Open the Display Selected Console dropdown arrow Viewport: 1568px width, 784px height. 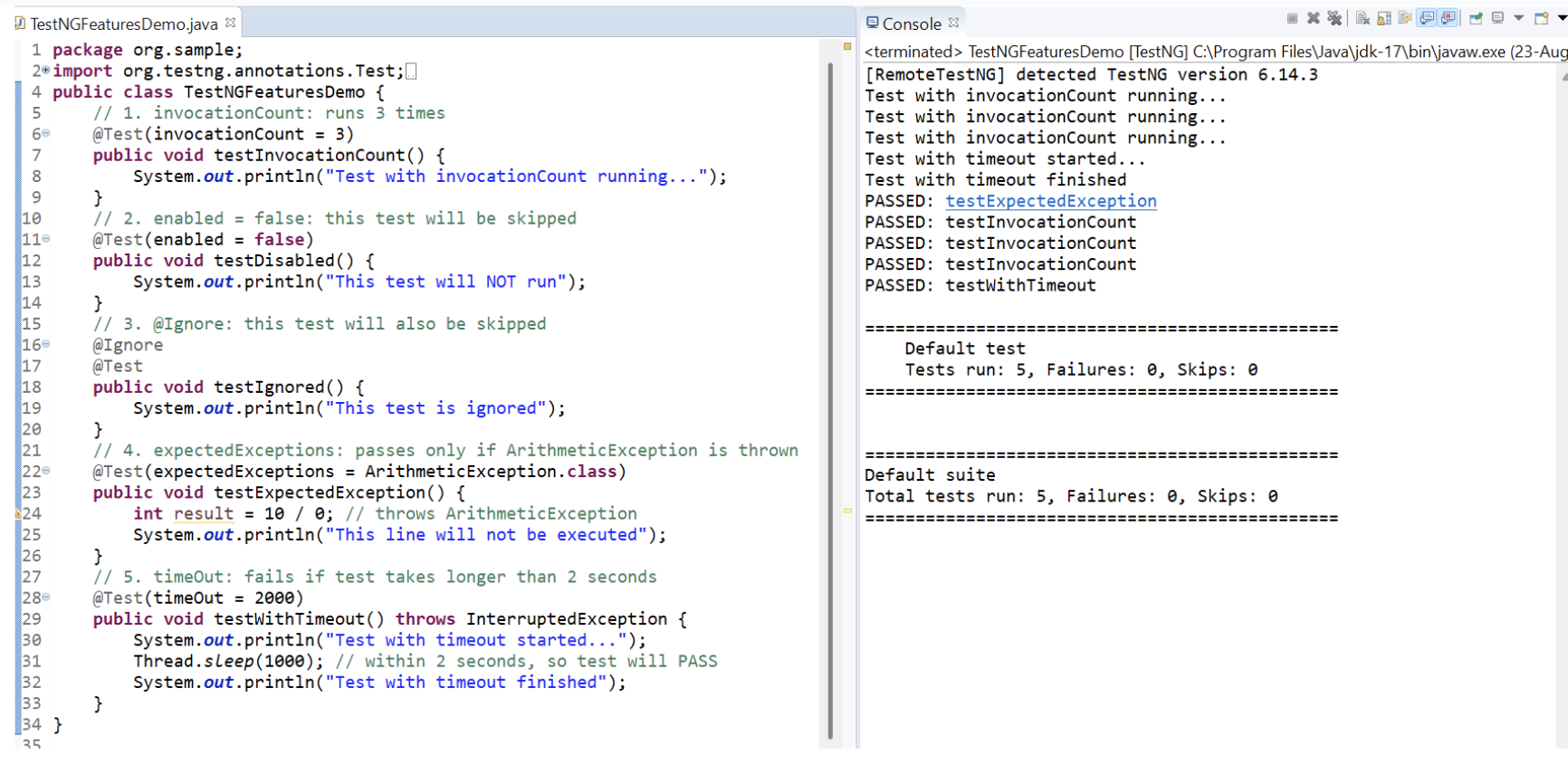point(1518,18)
